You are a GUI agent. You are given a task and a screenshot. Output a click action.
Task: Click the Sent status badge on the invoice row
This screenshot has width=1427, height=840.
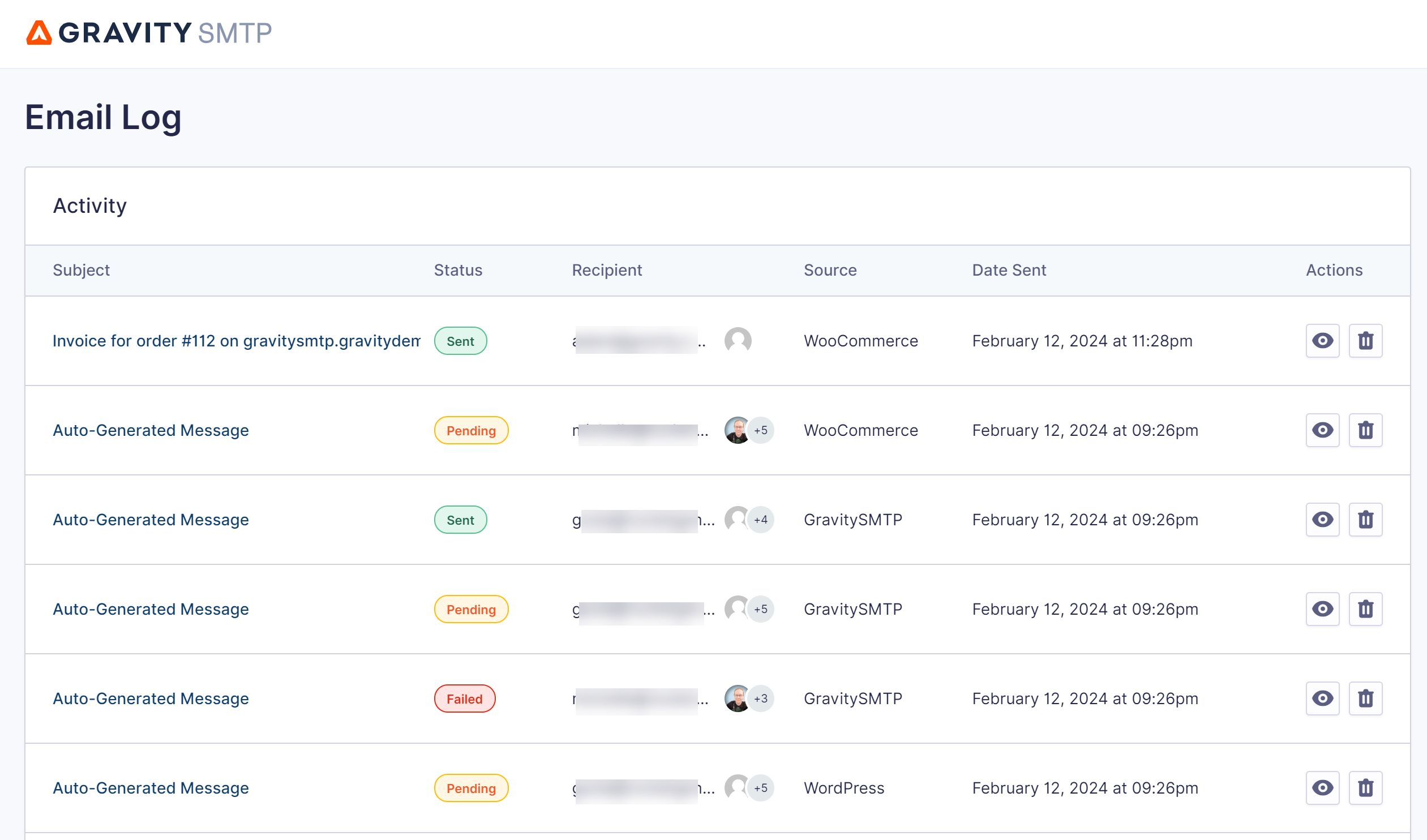(460, 340)
